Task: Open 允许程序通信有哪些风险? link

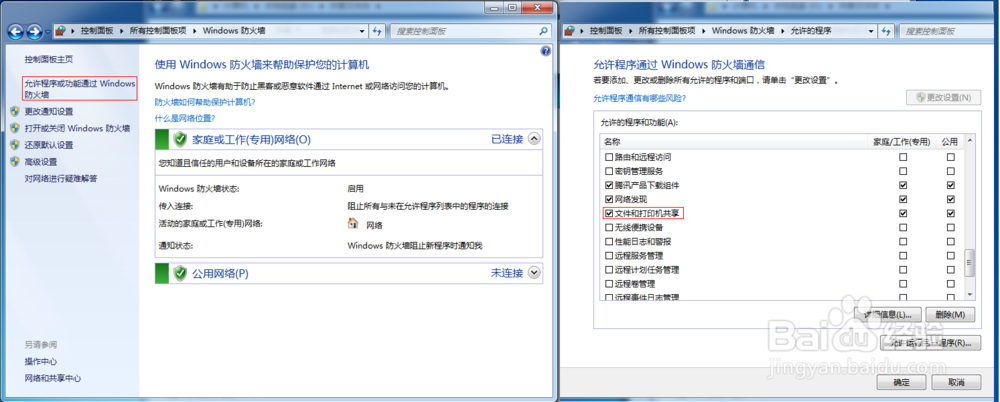Action: coord(640,98)
